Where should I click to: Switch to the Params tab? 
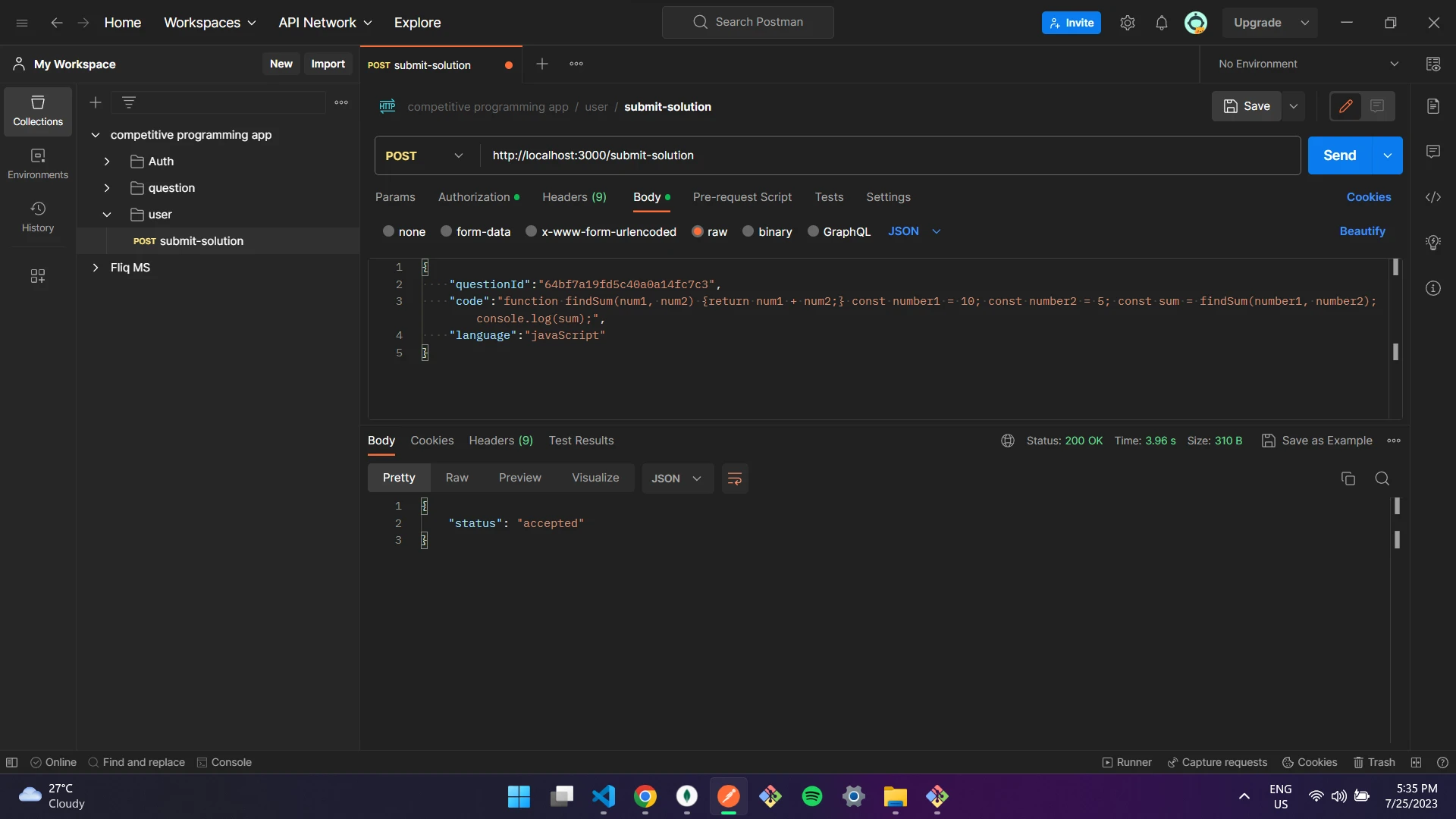pyautogui.click(x=395, y=197)
